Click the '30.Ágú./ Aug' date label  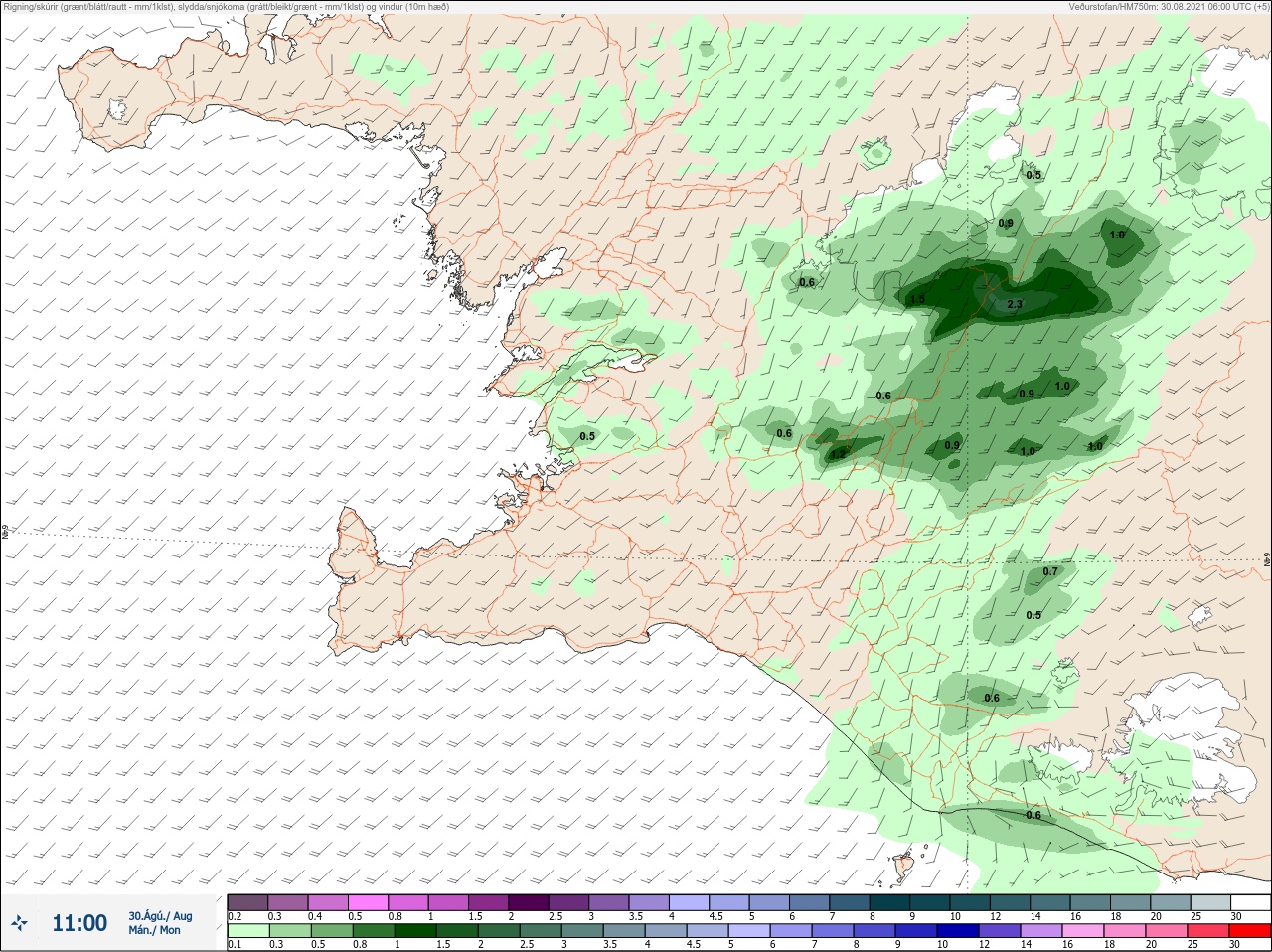tap(160, 916)
